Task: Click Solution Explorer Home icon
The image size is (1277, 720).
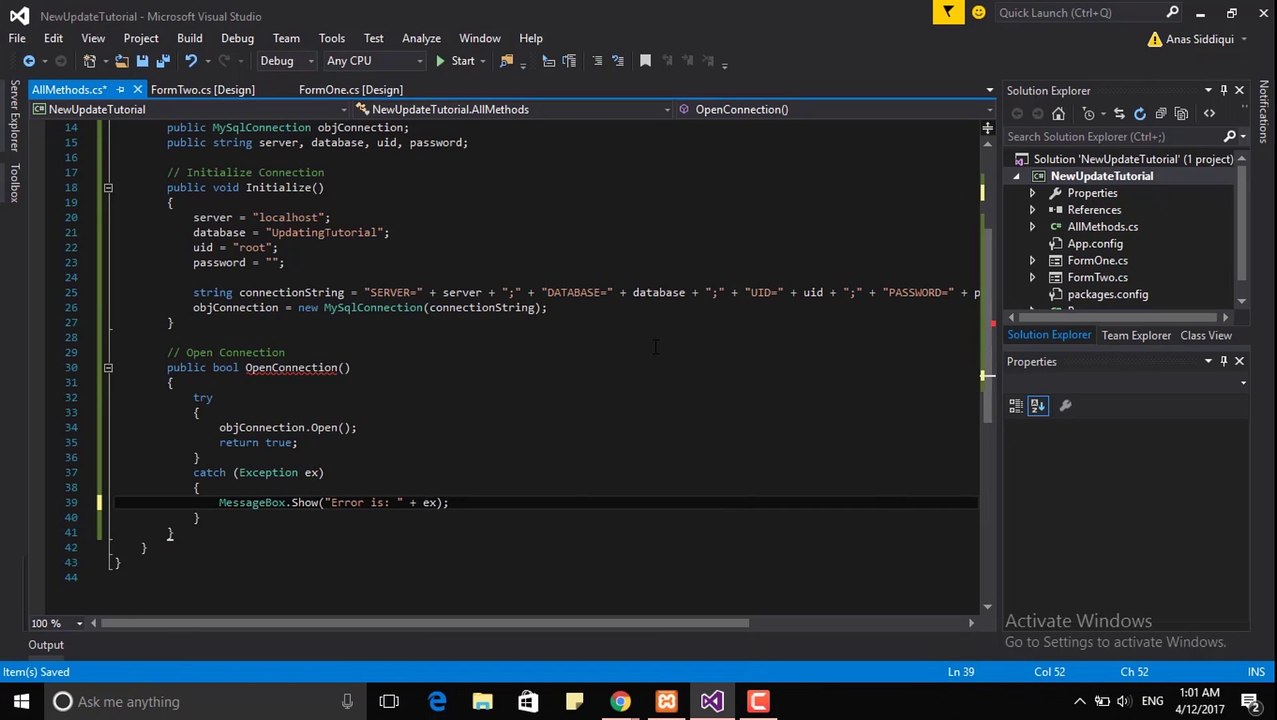Action: pyautogui.click(x=1058, y=114)
